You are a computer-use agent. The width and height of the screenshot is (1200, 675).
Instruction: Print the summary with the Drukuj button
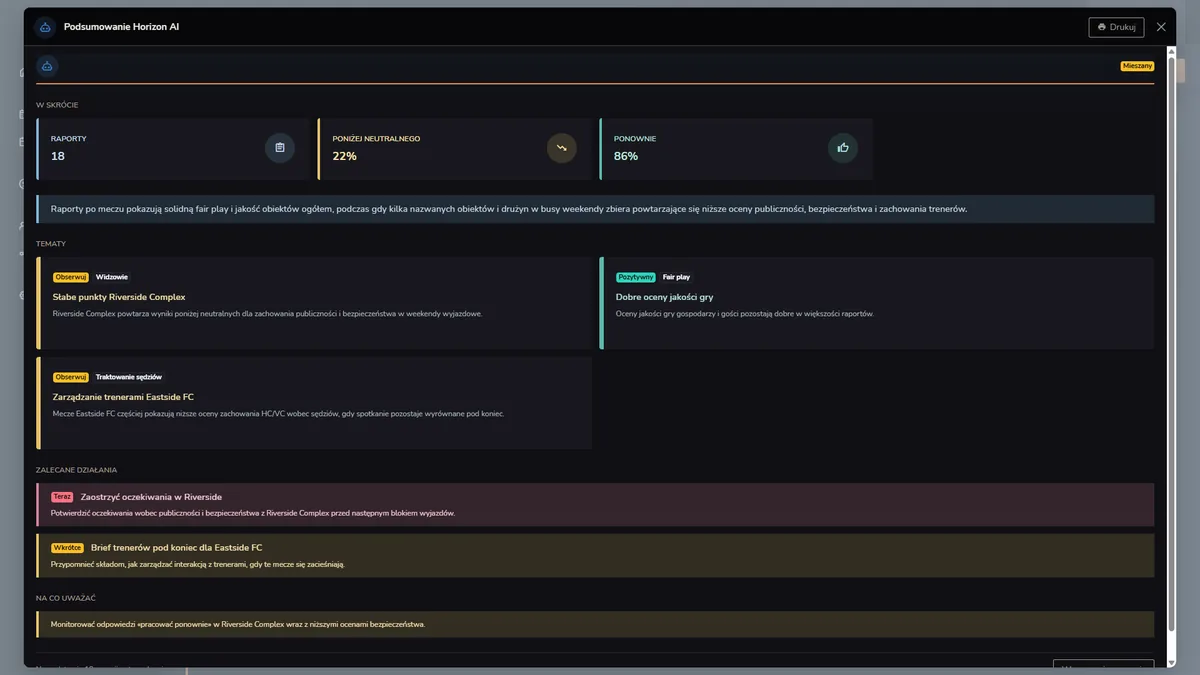1116,27
